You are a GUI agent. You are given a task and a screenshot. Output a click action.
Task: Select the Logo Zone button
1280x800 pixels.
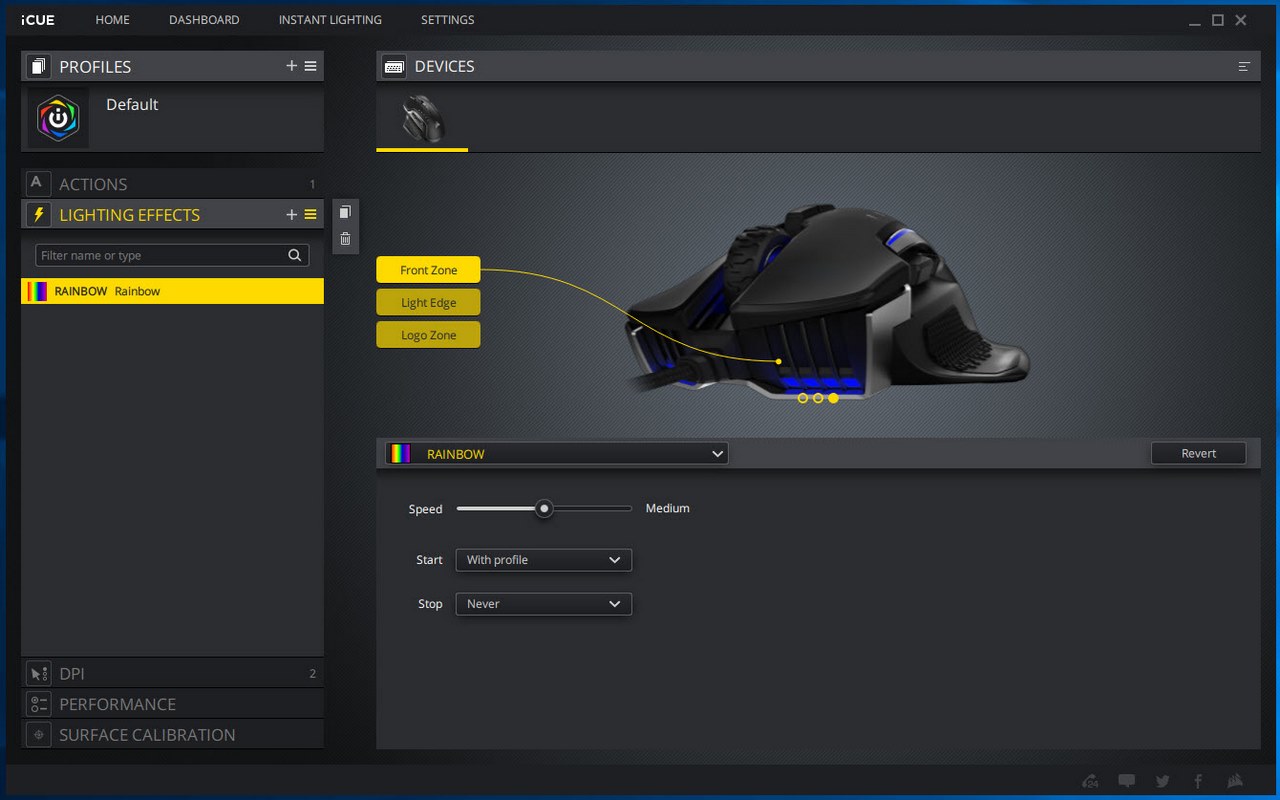428,335
